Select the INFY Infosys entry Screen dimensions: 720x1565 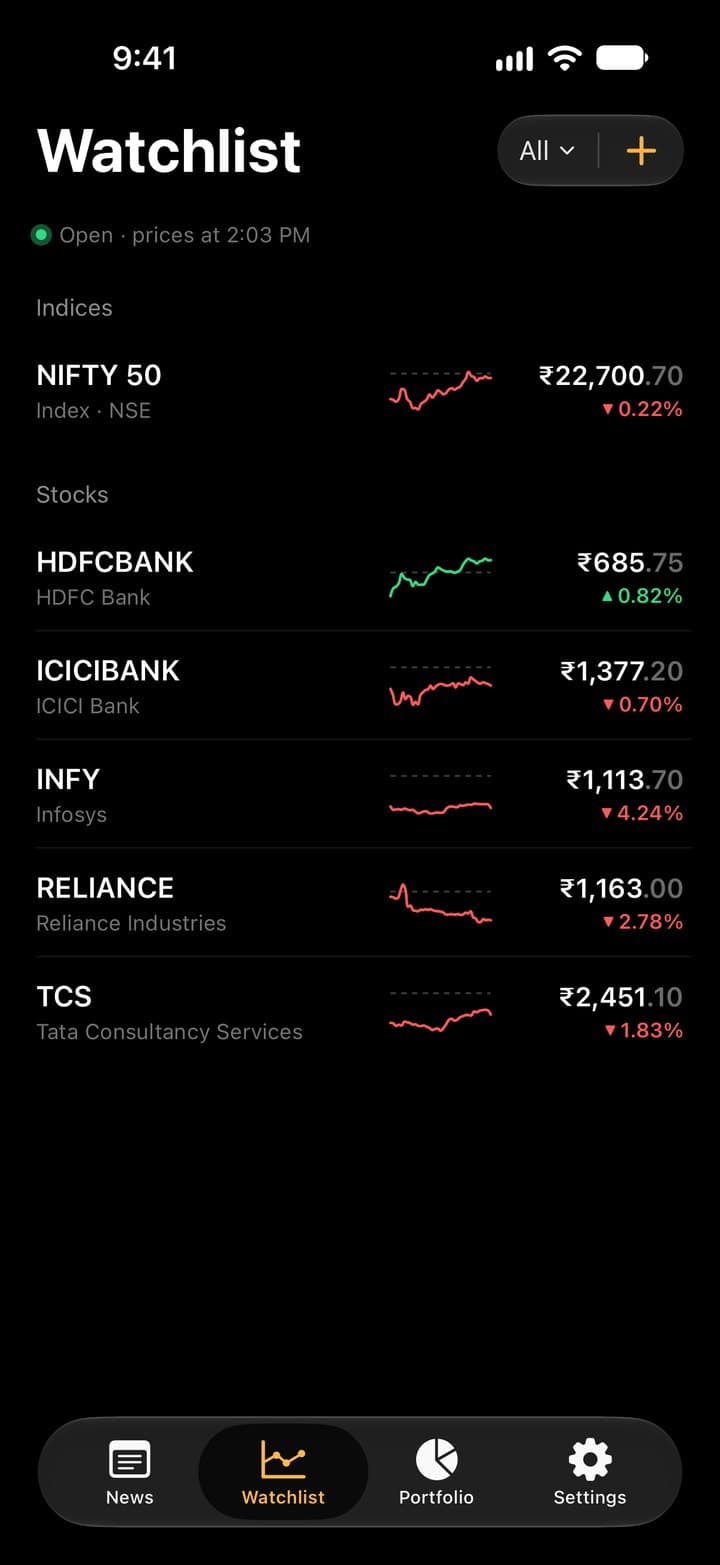click(360, 795)
